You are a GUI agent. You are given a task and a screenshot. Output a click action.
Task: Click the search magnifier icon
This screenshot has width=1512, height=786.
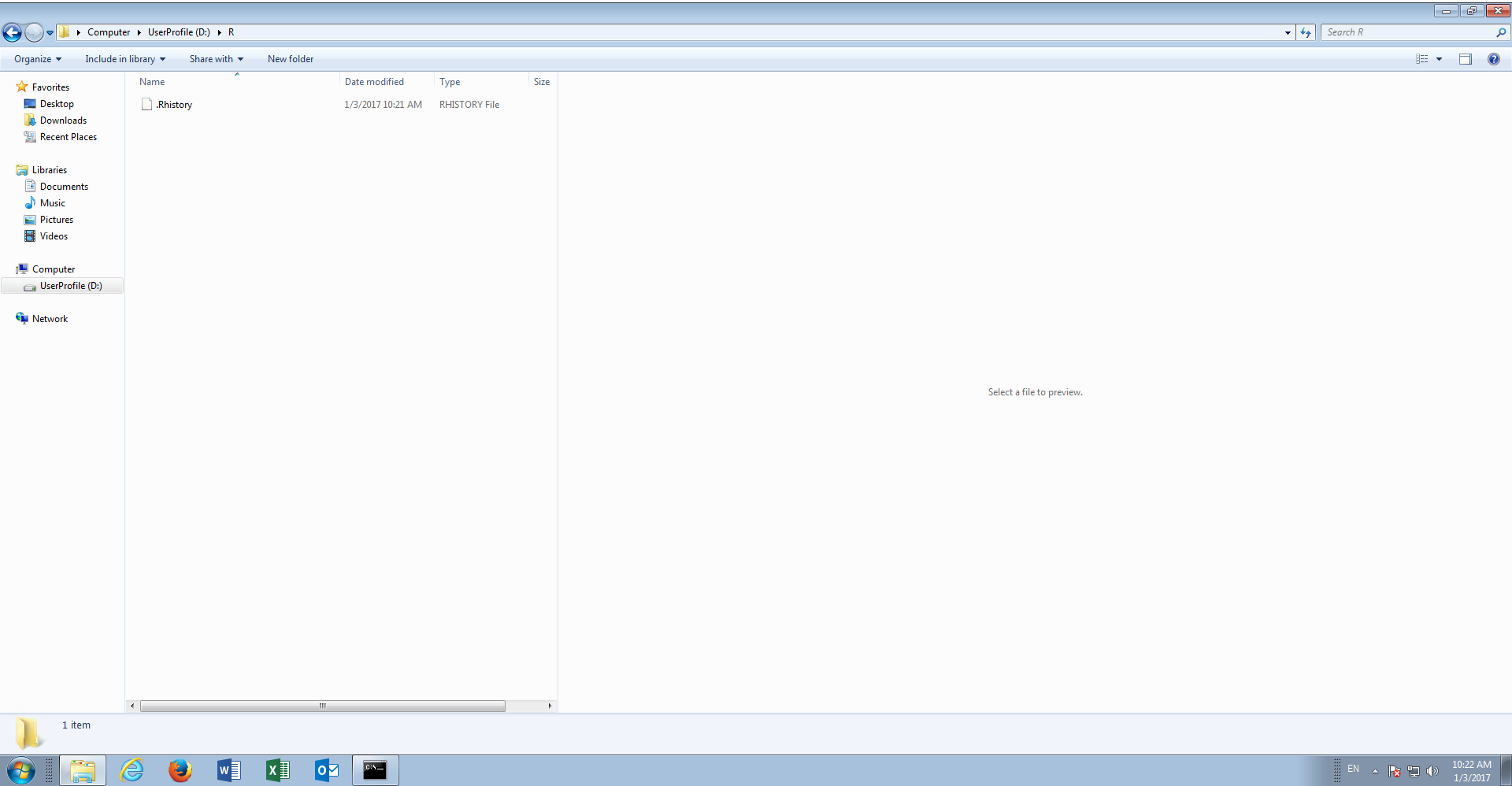click(x=1501, y=32)
